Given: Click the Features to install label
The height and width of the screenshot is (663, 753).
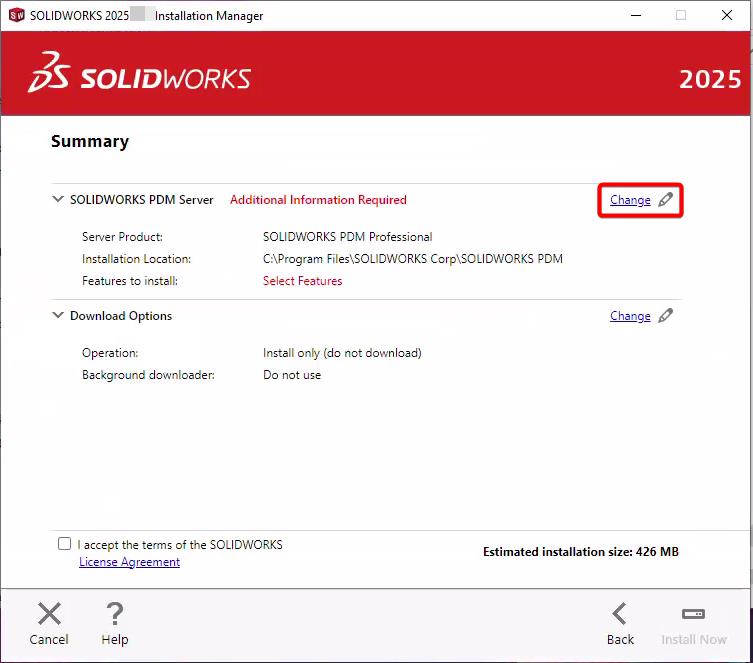Looking at the screenshot, I should click(130, 281).
